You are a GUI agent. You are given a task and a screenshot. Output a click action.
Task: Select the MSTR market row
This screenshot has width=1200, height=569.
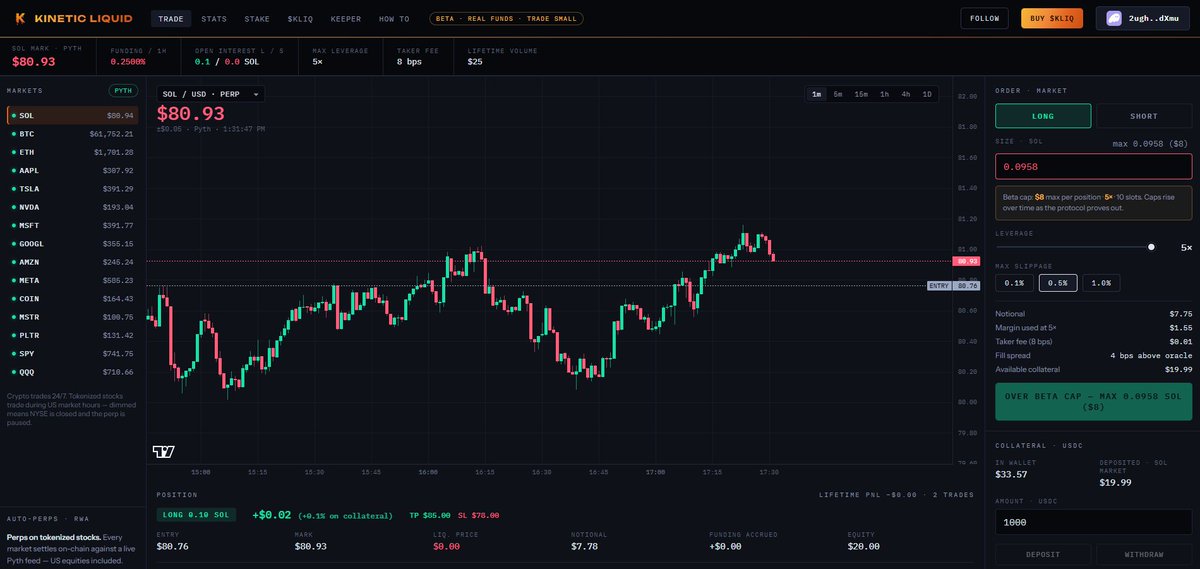(x=72, y=317)
